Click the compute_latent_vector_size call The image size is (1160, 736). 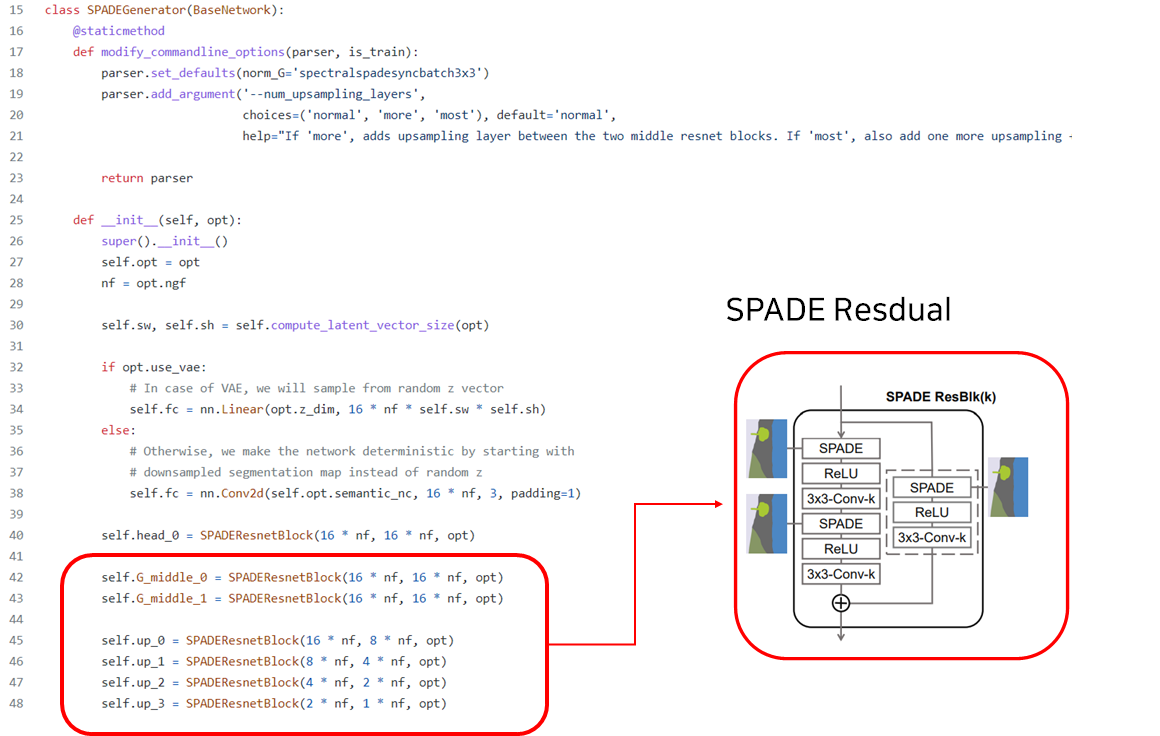click(362, 325)
